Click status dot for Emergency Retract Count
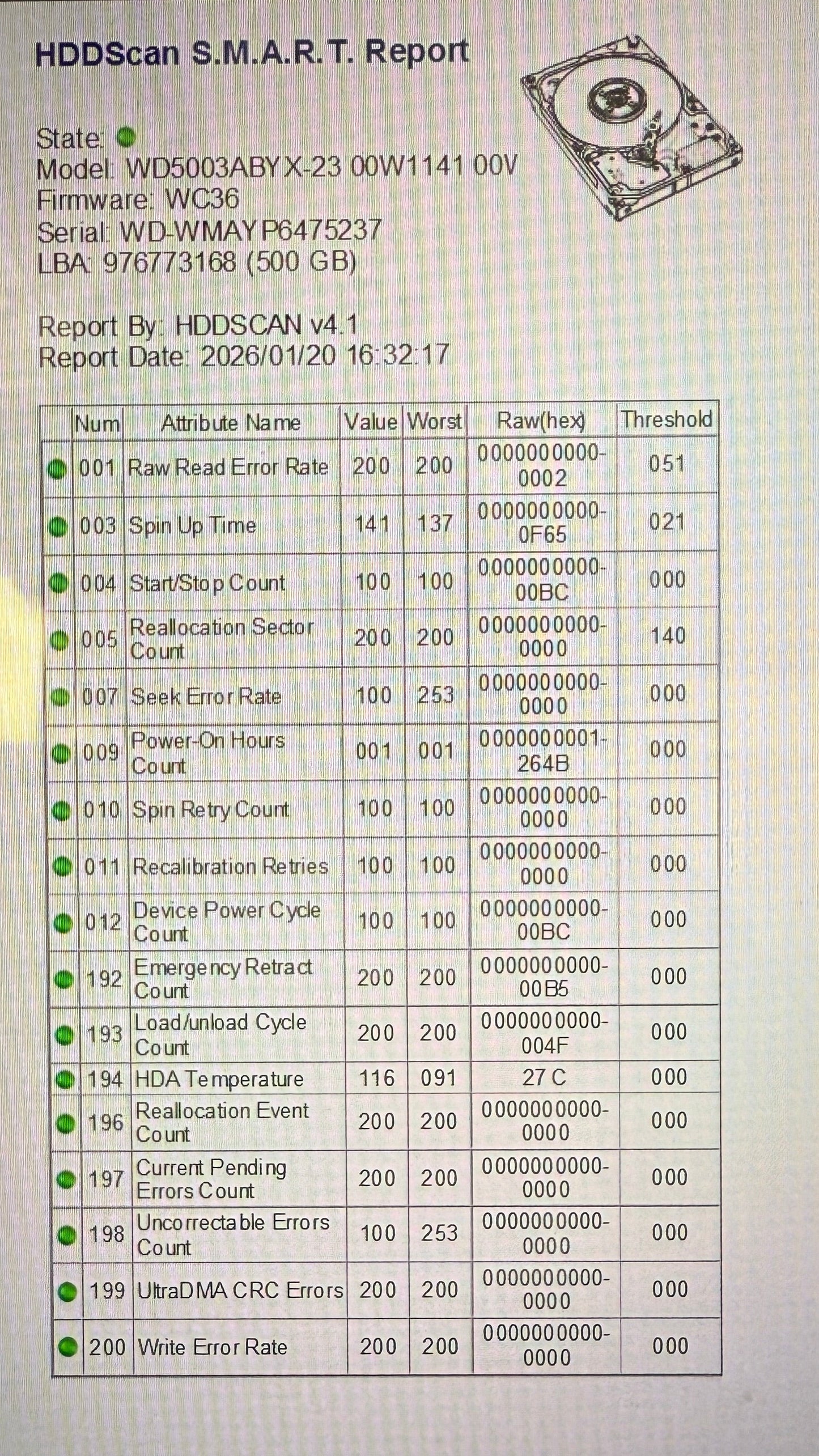Screen dimensions: 819x1456 tap(64, 980)
